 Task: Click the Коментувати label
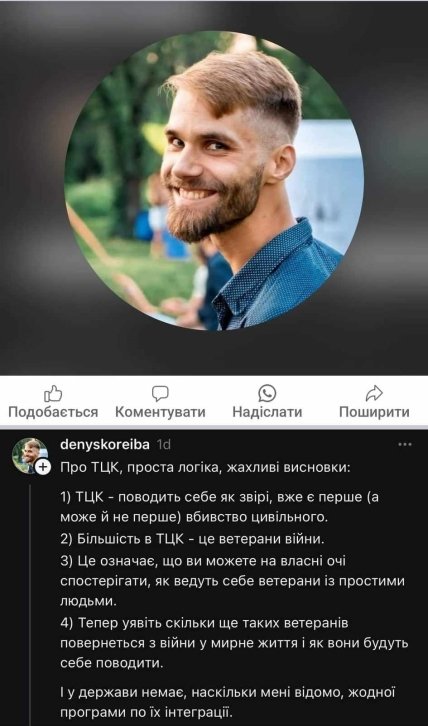(160, 412)
